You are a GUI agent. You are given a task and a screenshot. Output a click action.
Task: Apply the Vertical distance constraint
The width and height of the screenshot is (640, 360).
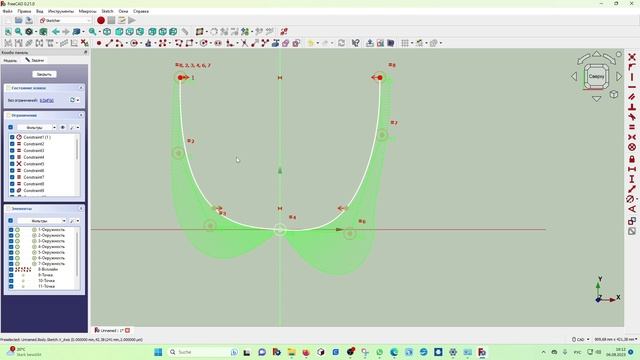632,179
